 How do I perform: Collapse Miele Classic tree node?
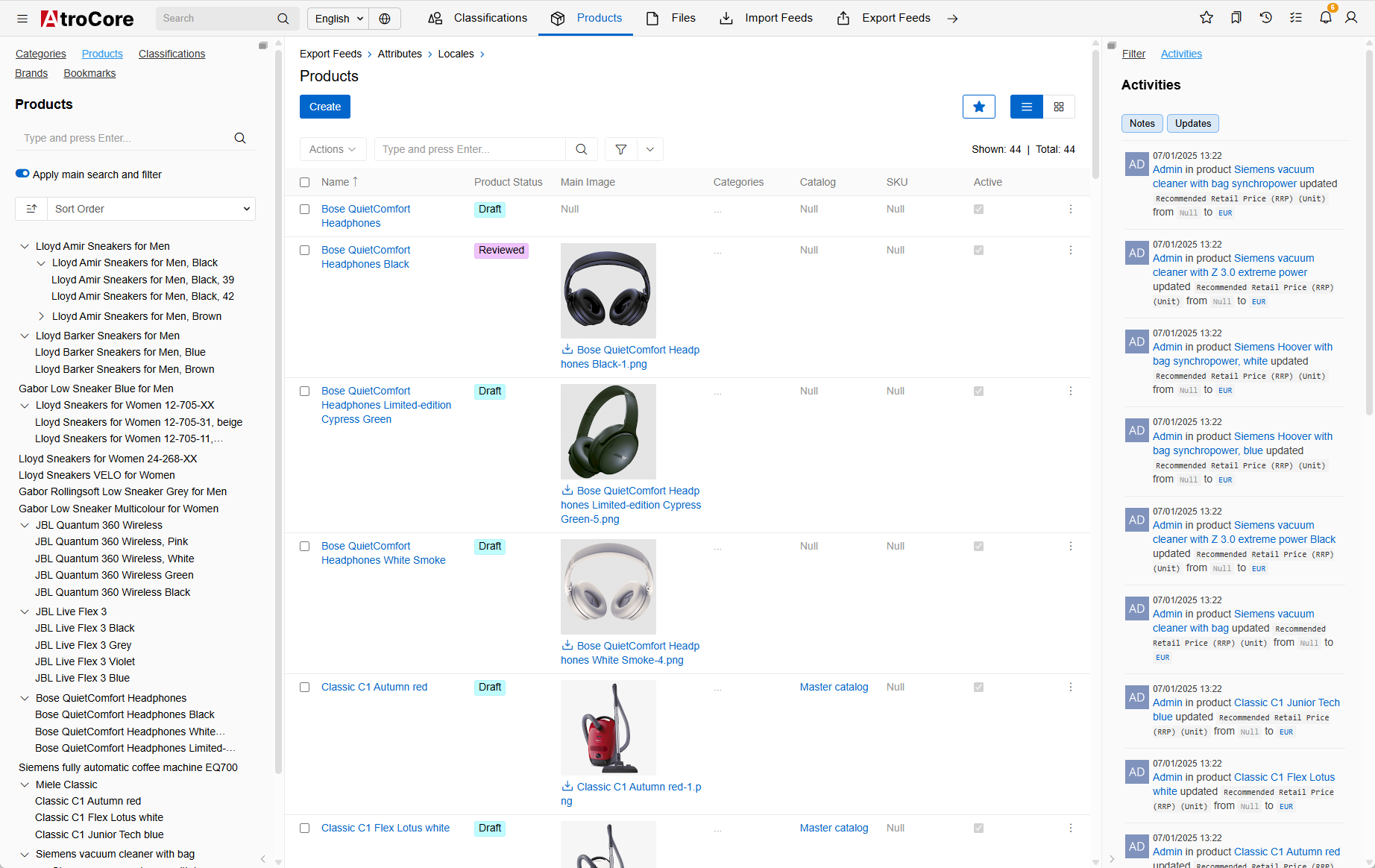click(25, 784)
